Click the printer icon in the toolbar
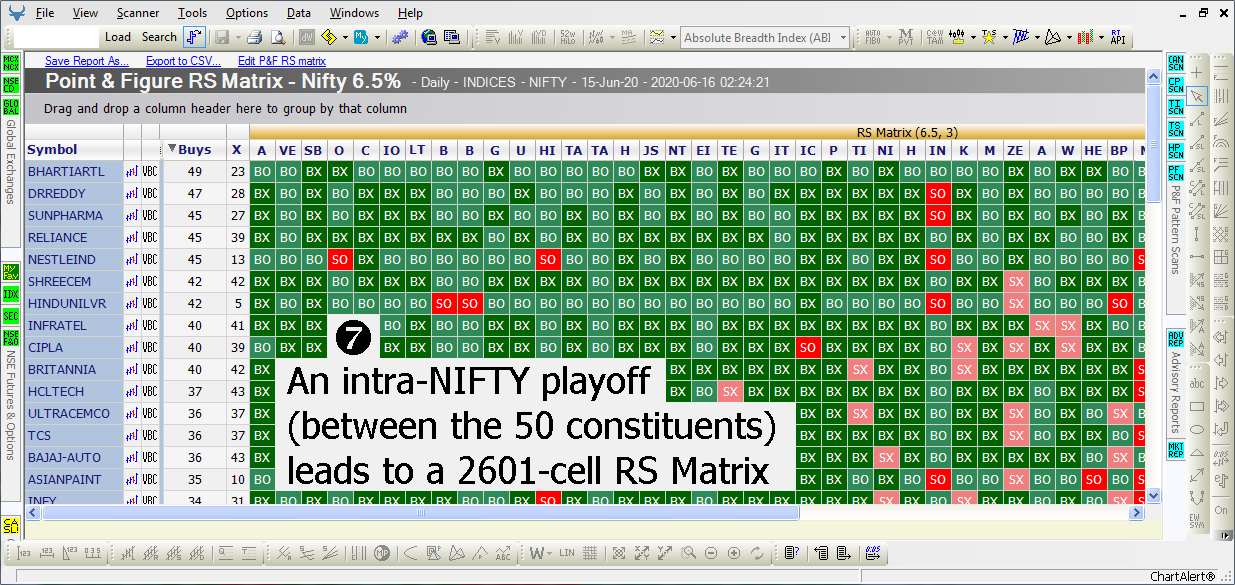The height and width of the screenshot is (585, 1235). click(255, 37)
